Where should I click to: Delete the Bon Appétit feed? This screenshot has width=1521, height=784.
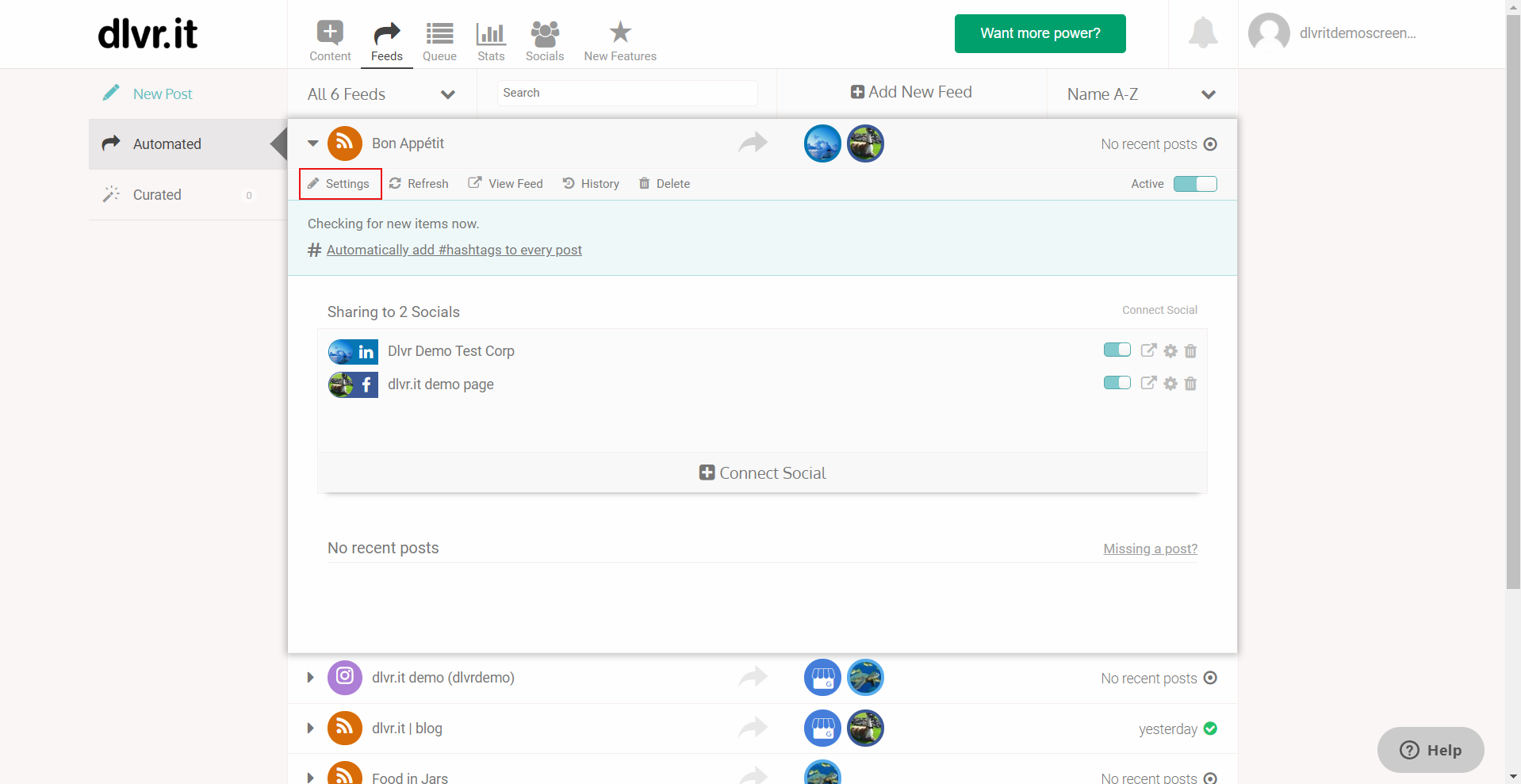pyautogui.click(x=665, y=184)
